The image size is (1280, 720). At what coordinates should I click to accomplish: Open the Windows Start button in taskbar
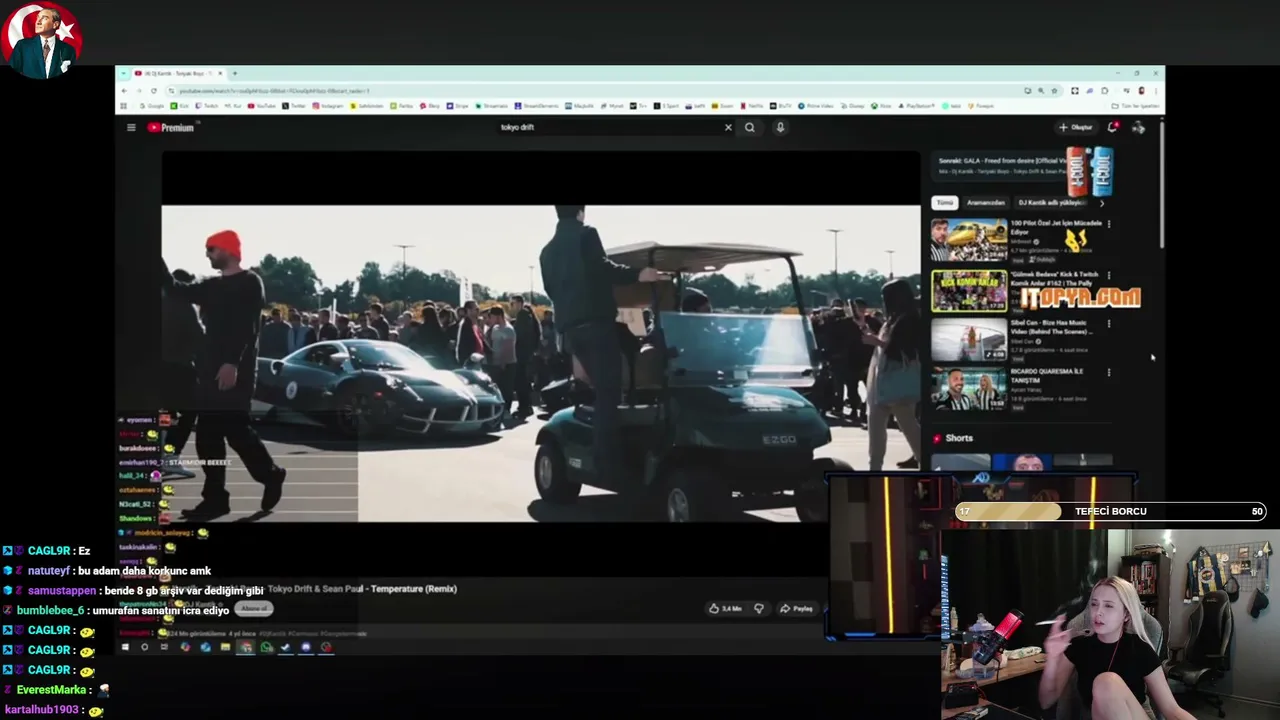[x=125, y=647]
